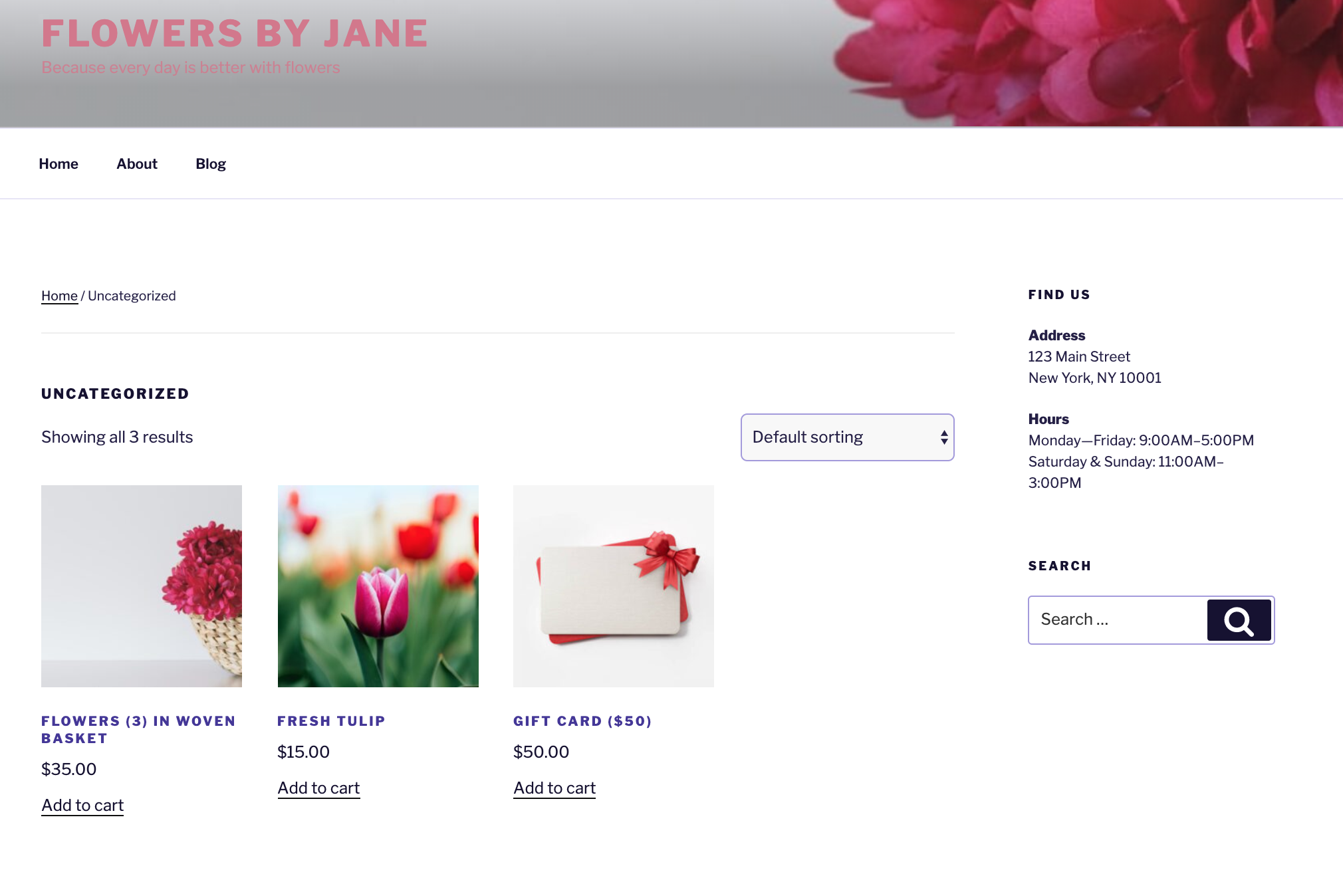The width and height of the screenshot is (1343, 896).
Task: Click Flowers (3) in Woven Basket title
Action: (x=138, y=730)
